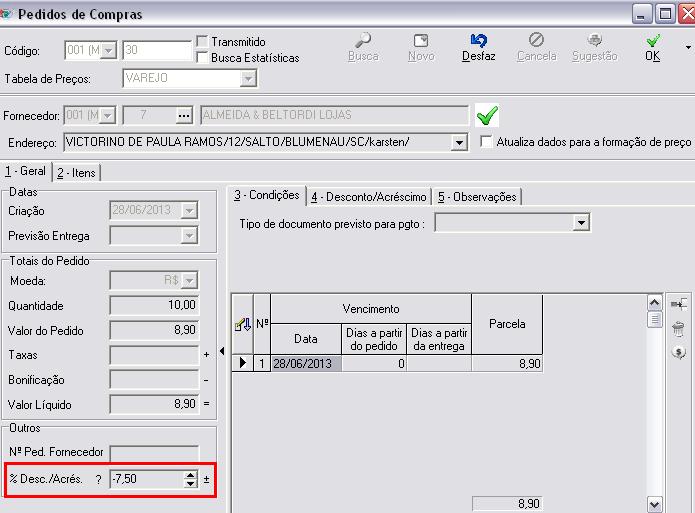Click the Novo toolbar icon
The height and width of the screenshot is (513, 695).
(421, 41)
